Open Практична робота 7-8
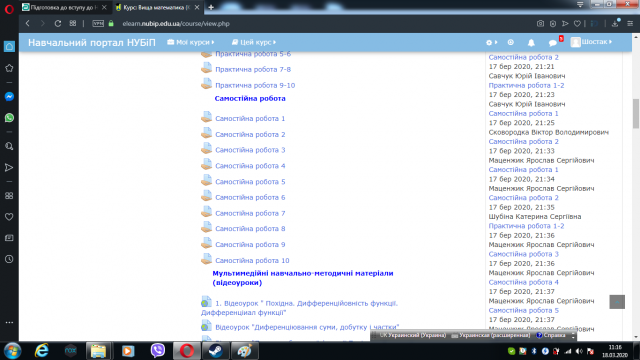This screenshot has height=360, width=640. [253, 69]
